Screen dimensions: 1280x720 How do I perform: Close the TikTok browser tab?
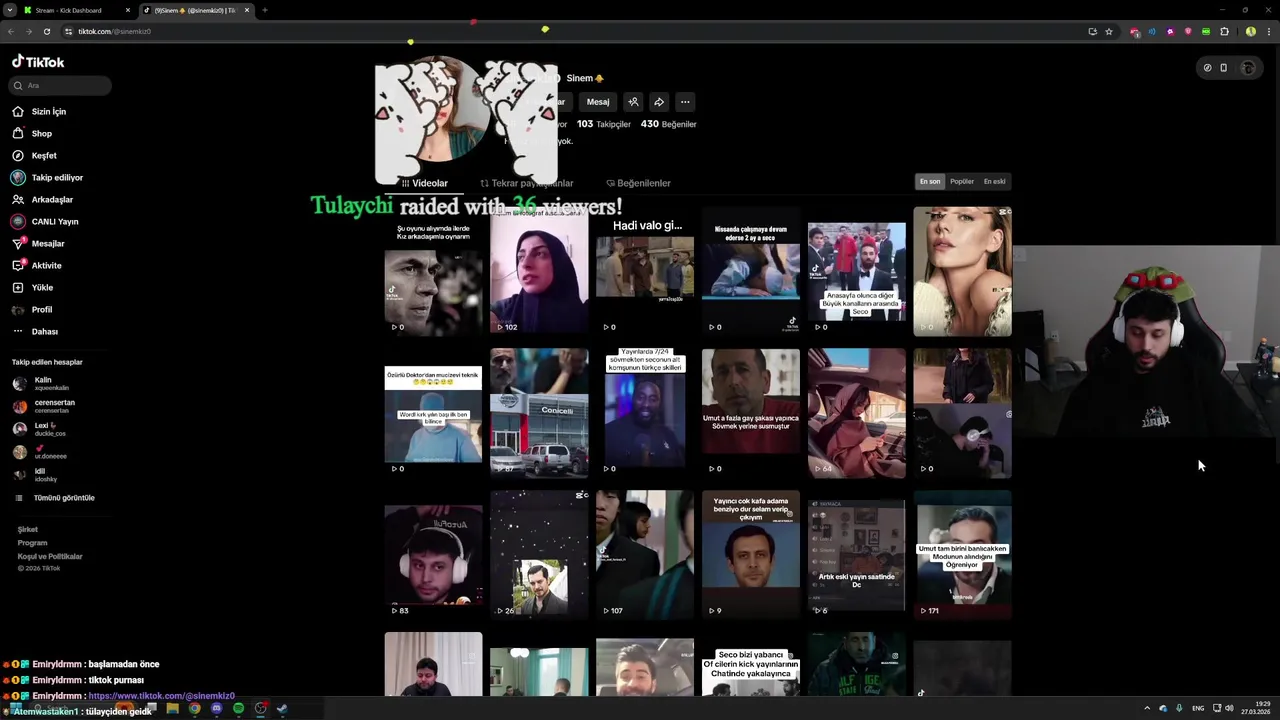coord(247,10)
